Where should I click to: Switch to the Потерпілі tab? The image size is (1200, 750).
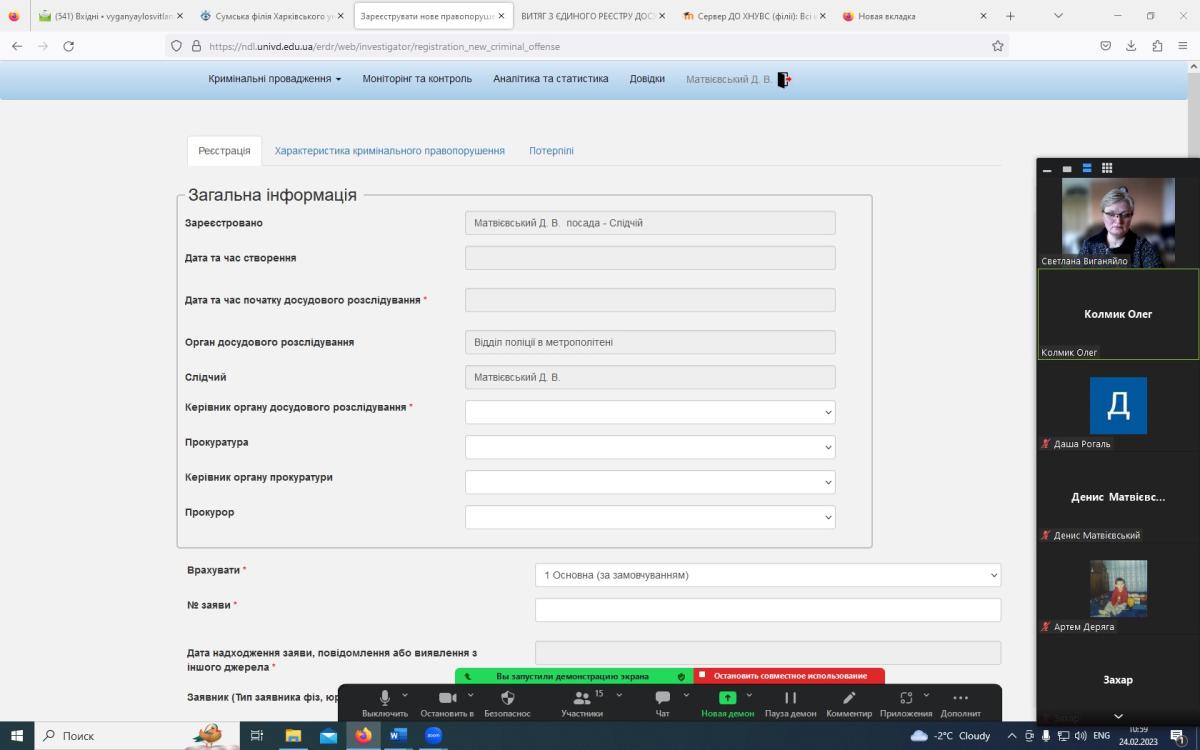(551, 151)
